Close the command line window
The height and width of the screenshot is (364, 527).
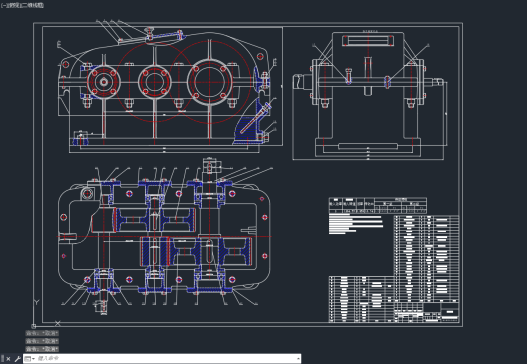point(8,359)
